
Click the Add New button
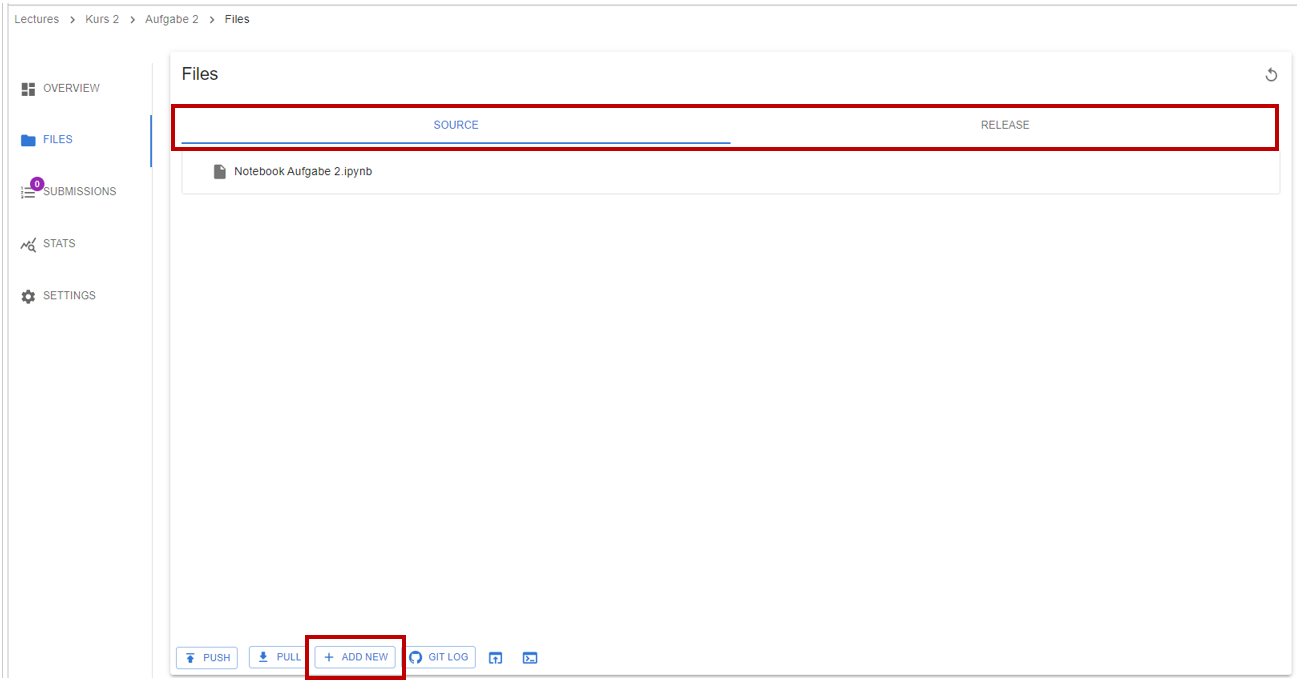(355, 658)
